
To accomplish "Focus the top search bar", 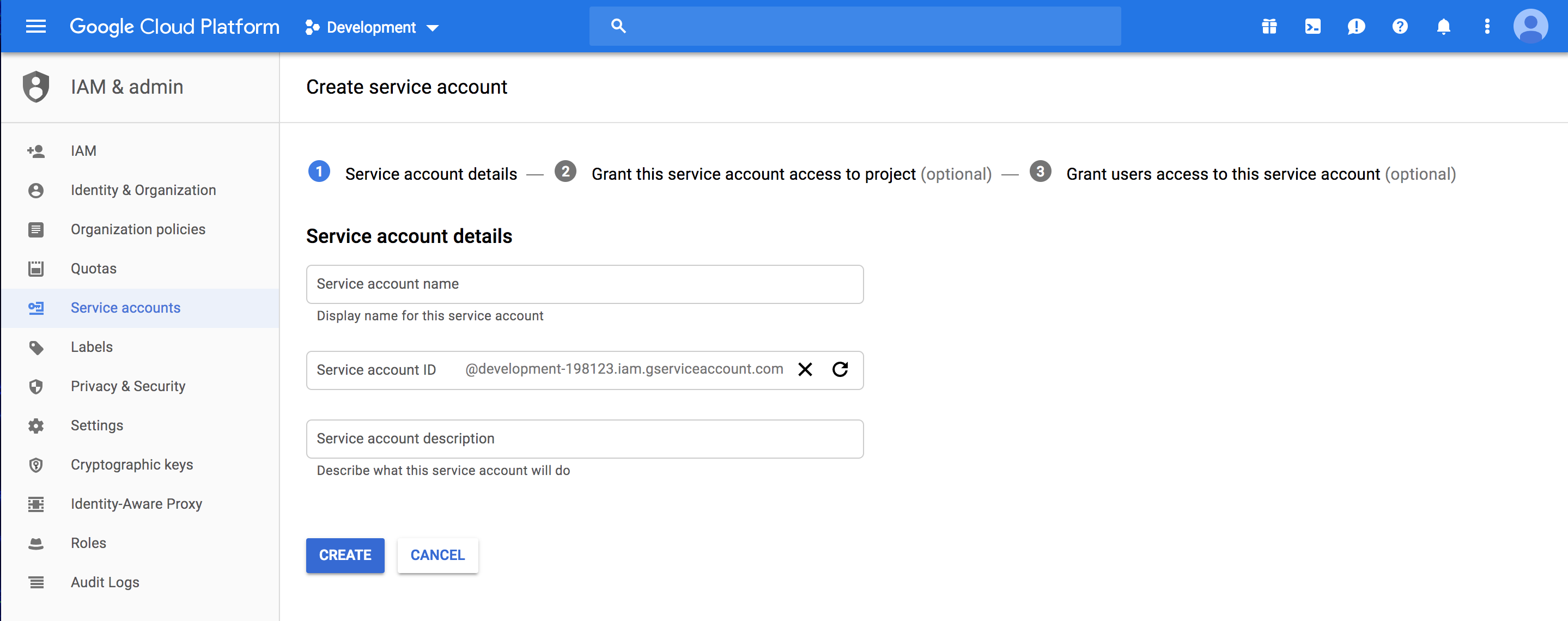I will coord(855,26).
